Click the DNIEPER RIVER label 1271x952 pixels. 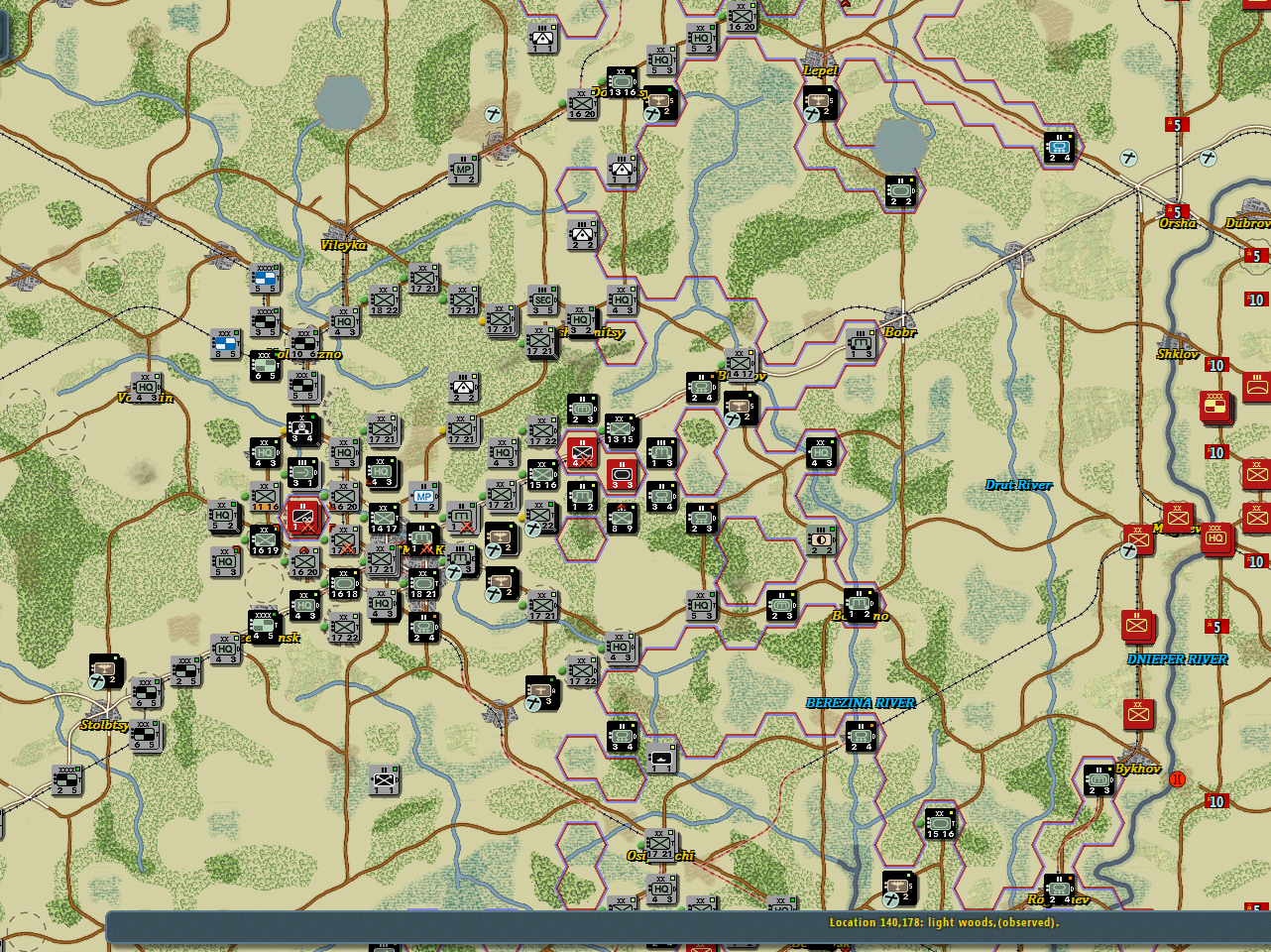pyautogui.click(x=1178, y=659)
